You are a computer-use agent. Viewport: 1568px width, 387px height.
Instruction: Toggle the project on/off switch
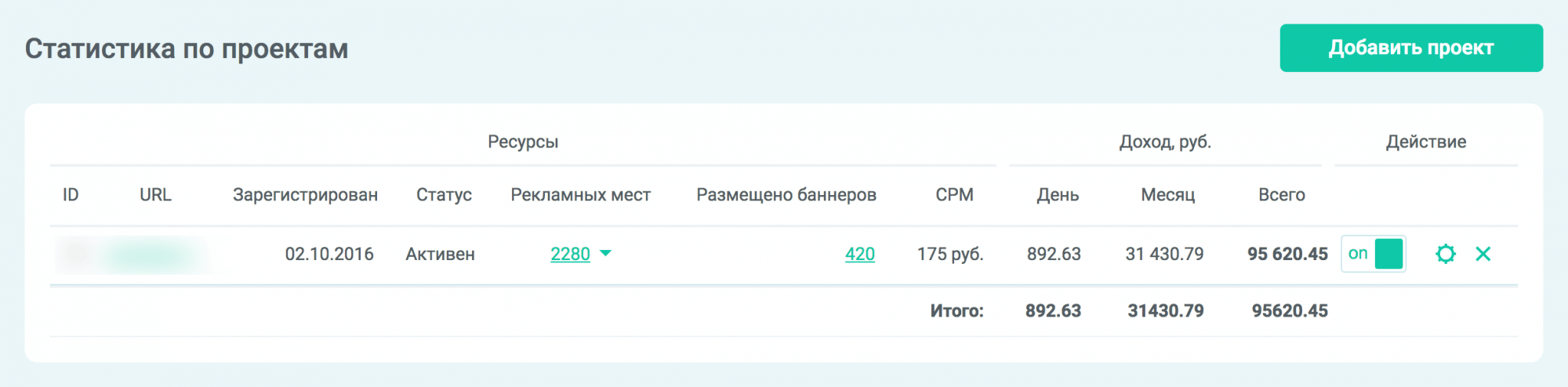1374,254
